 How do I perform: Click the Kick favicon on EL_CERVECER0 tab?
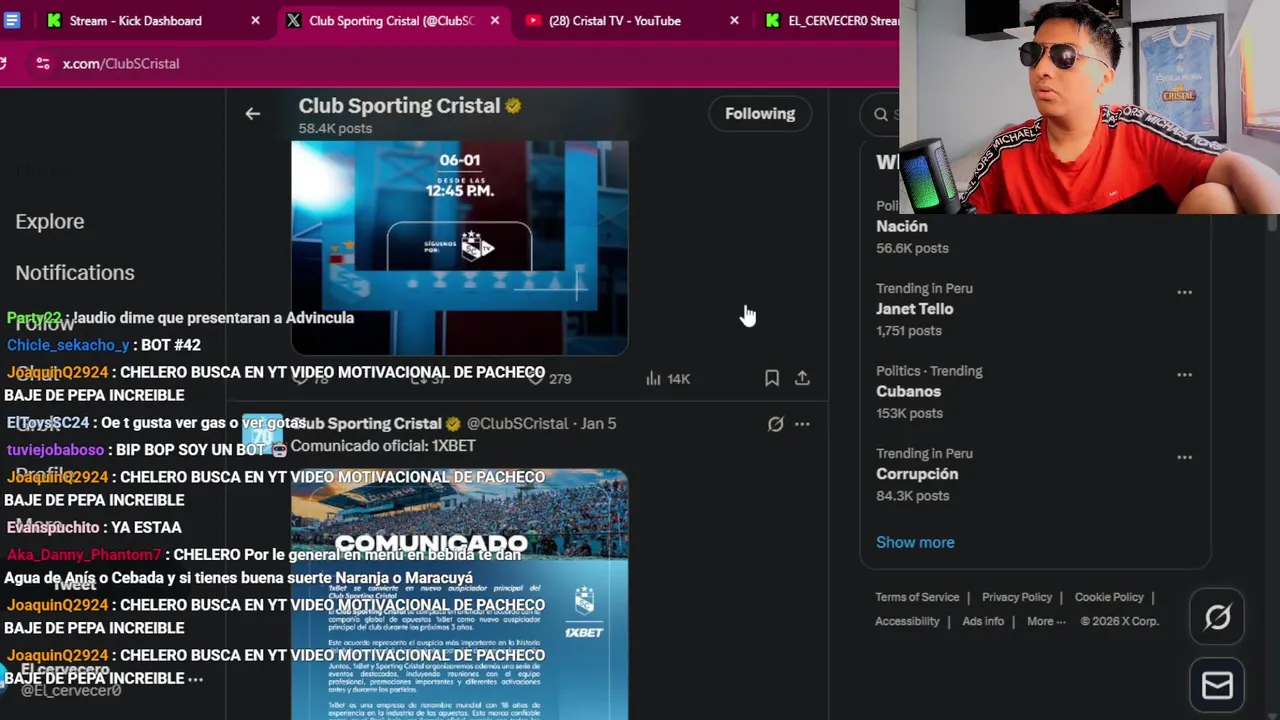pos(772,20)
